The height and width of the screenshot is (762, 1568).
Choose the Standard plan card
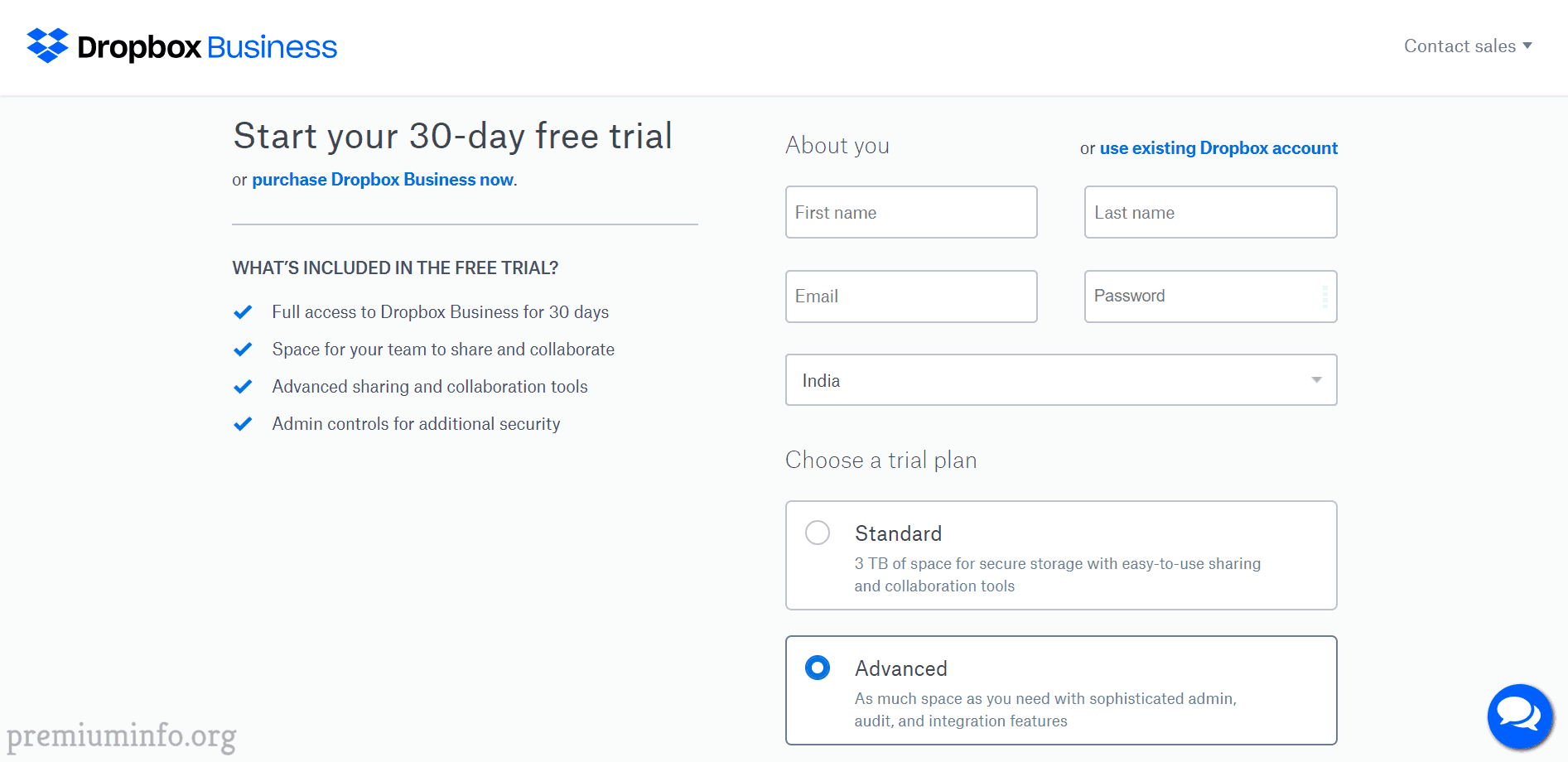[x=1061, y=556]
